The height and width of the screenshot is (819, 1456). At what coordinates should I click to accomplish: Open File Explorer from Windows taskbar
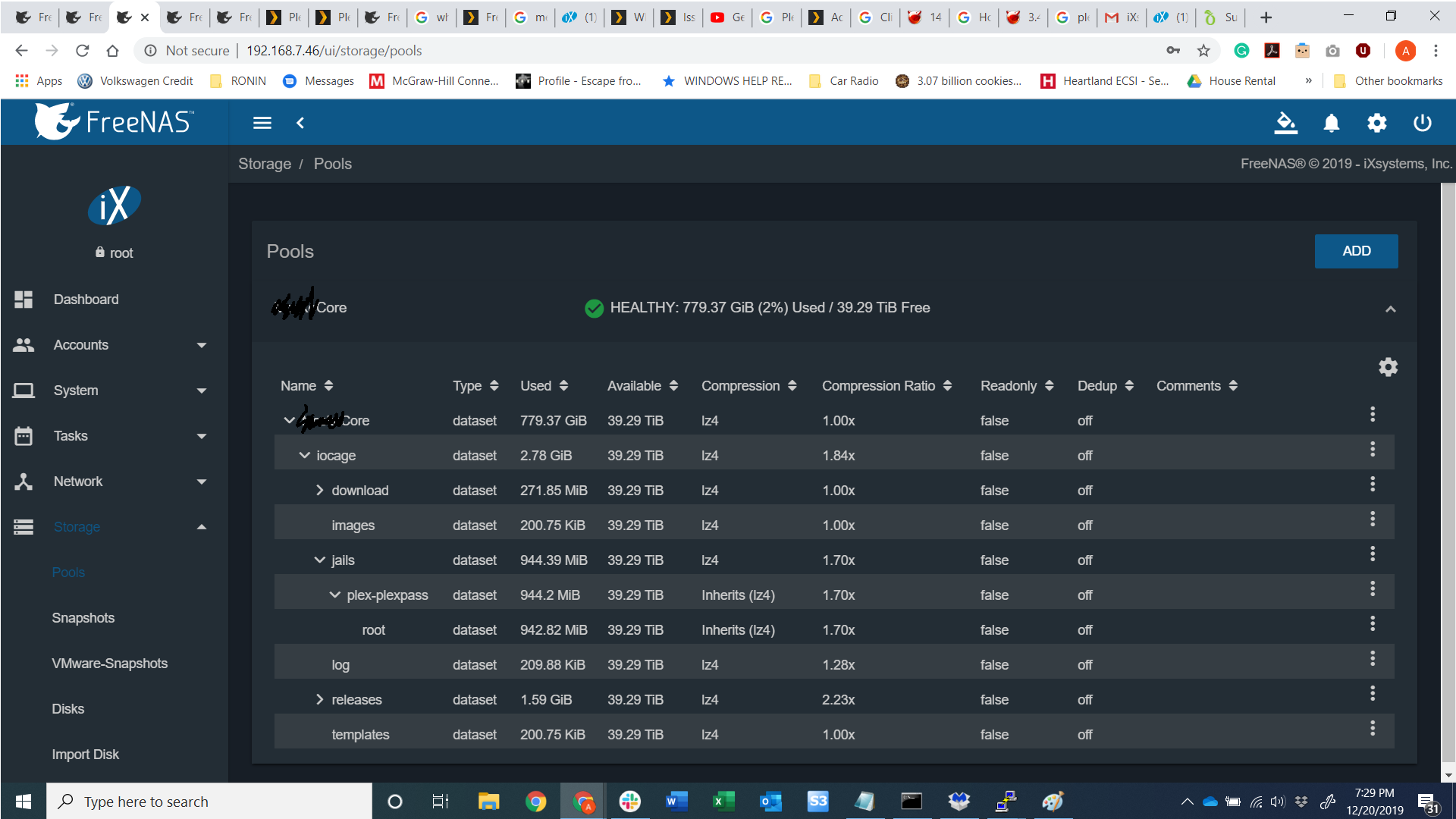pos(488,802)
